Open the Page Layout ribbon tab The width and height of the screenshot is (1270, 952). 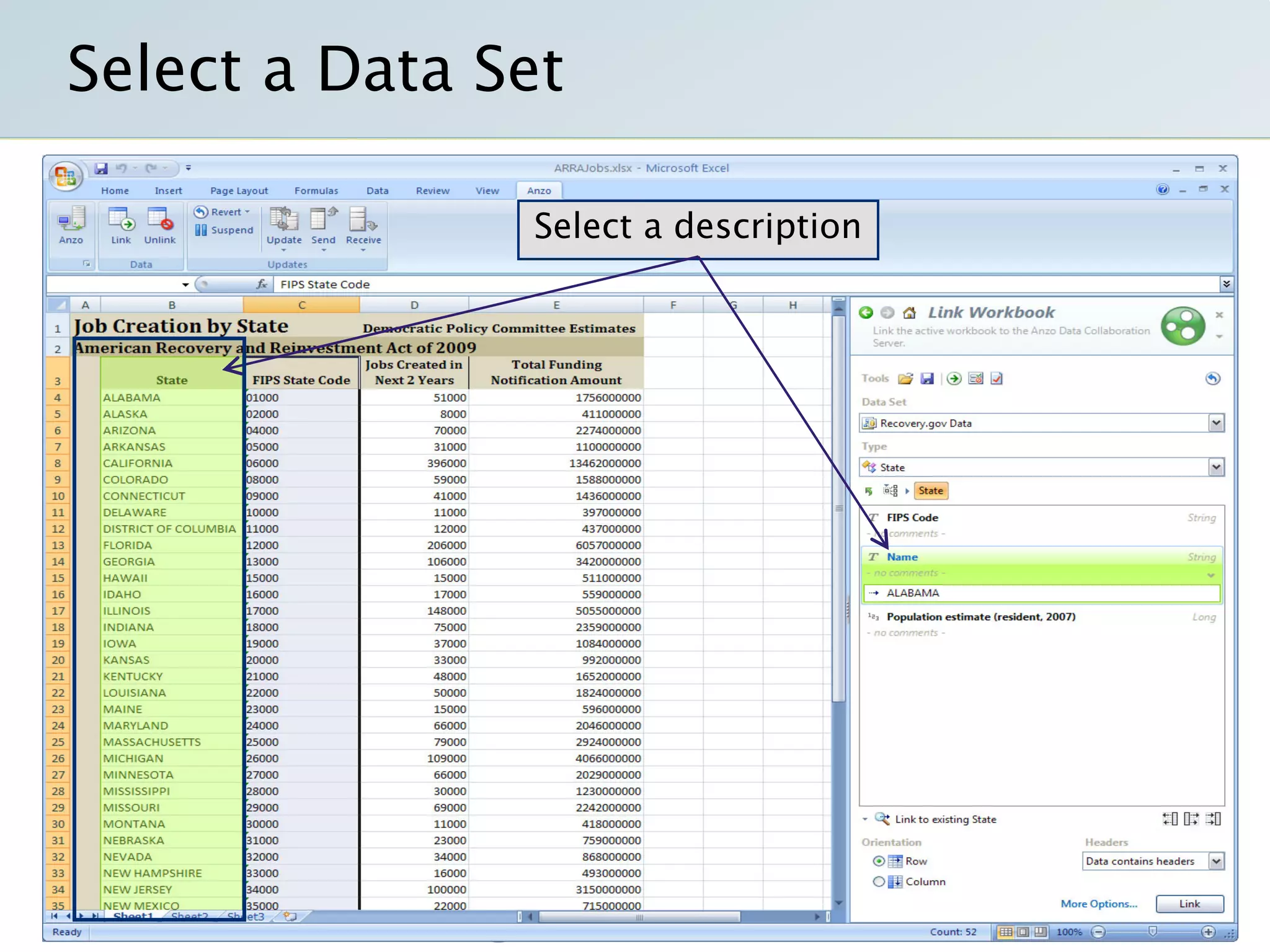tap(239, 190)
